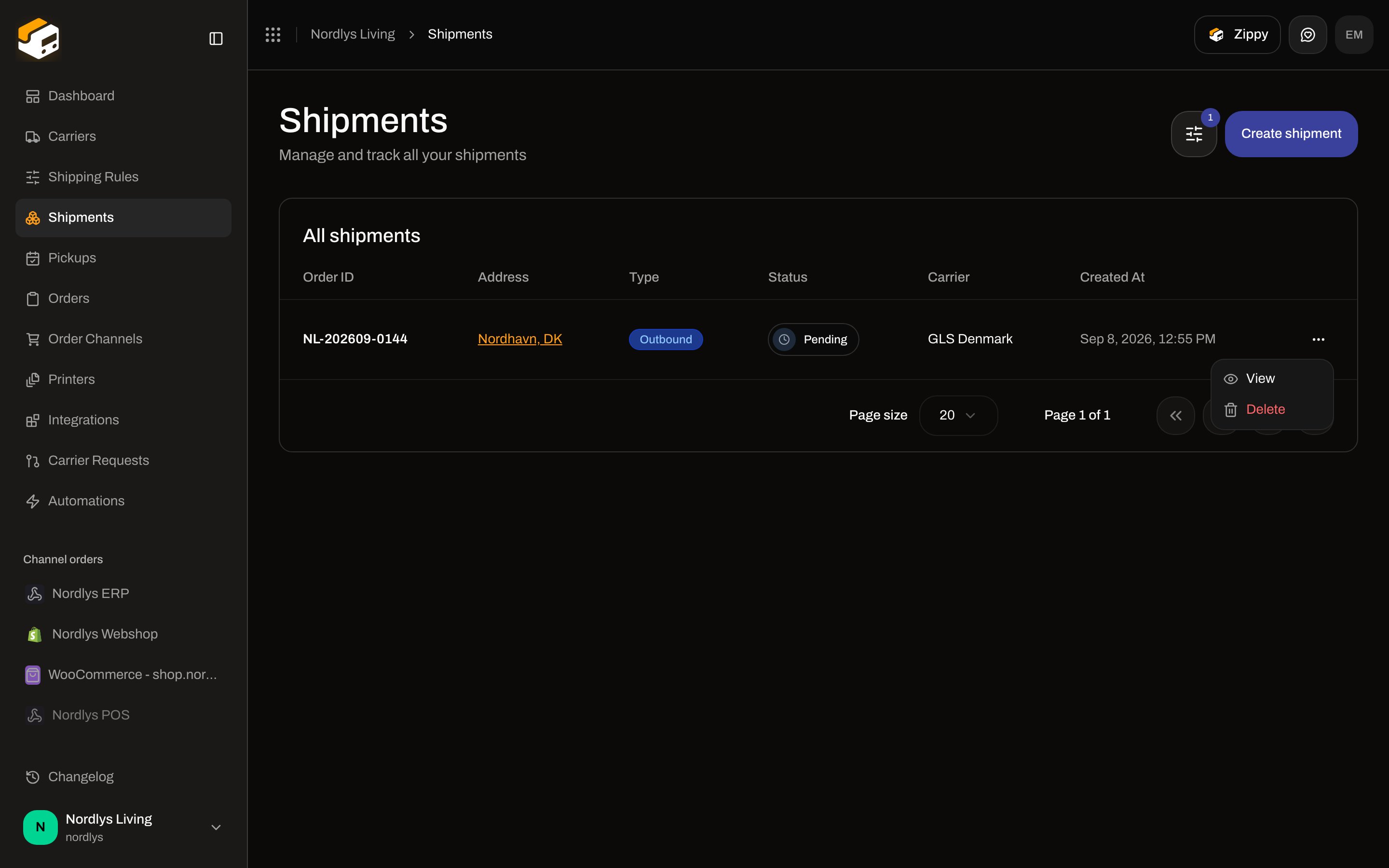Toggle the row's three-dot actions menu

(1319, 339)
